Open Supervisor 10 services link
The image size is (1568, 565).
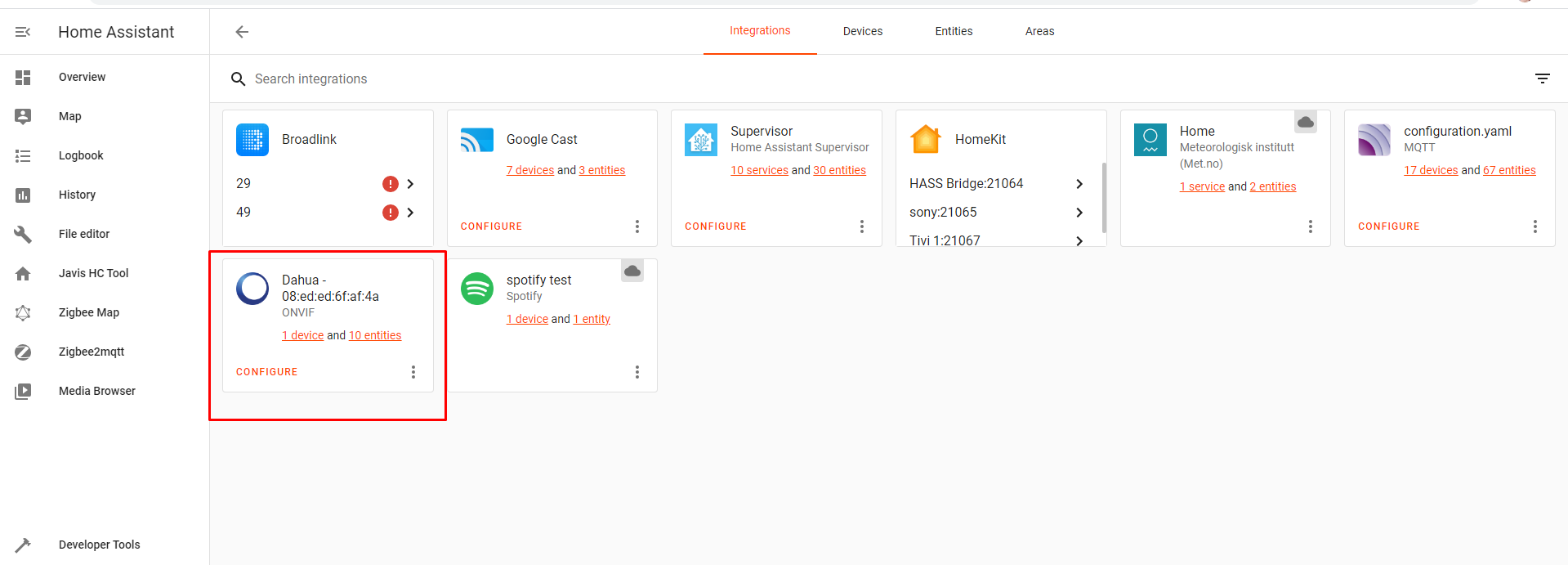(760, 170)
